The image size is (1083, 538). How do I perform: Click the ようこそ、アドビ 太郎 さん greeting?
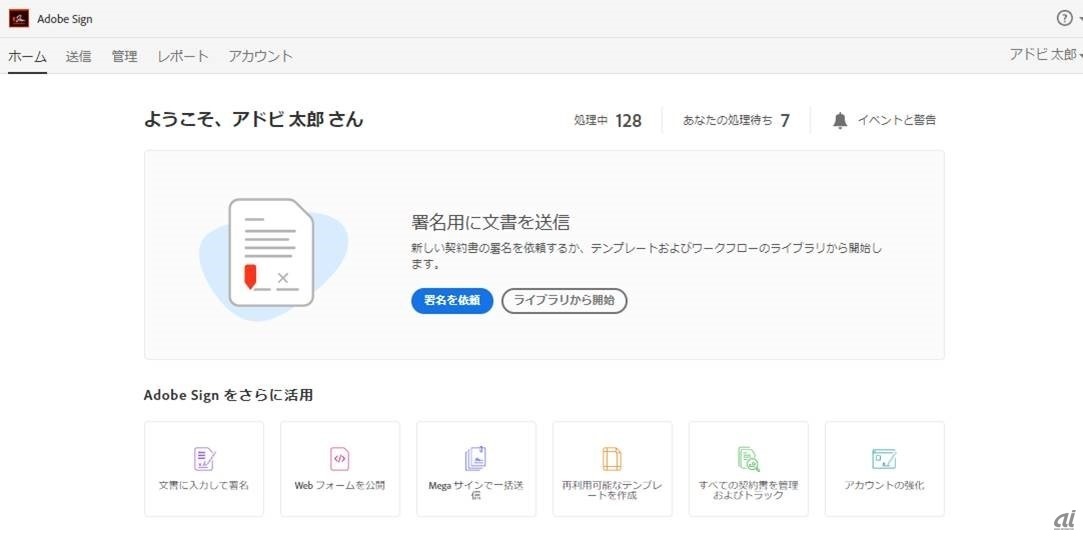click(253, 120)
